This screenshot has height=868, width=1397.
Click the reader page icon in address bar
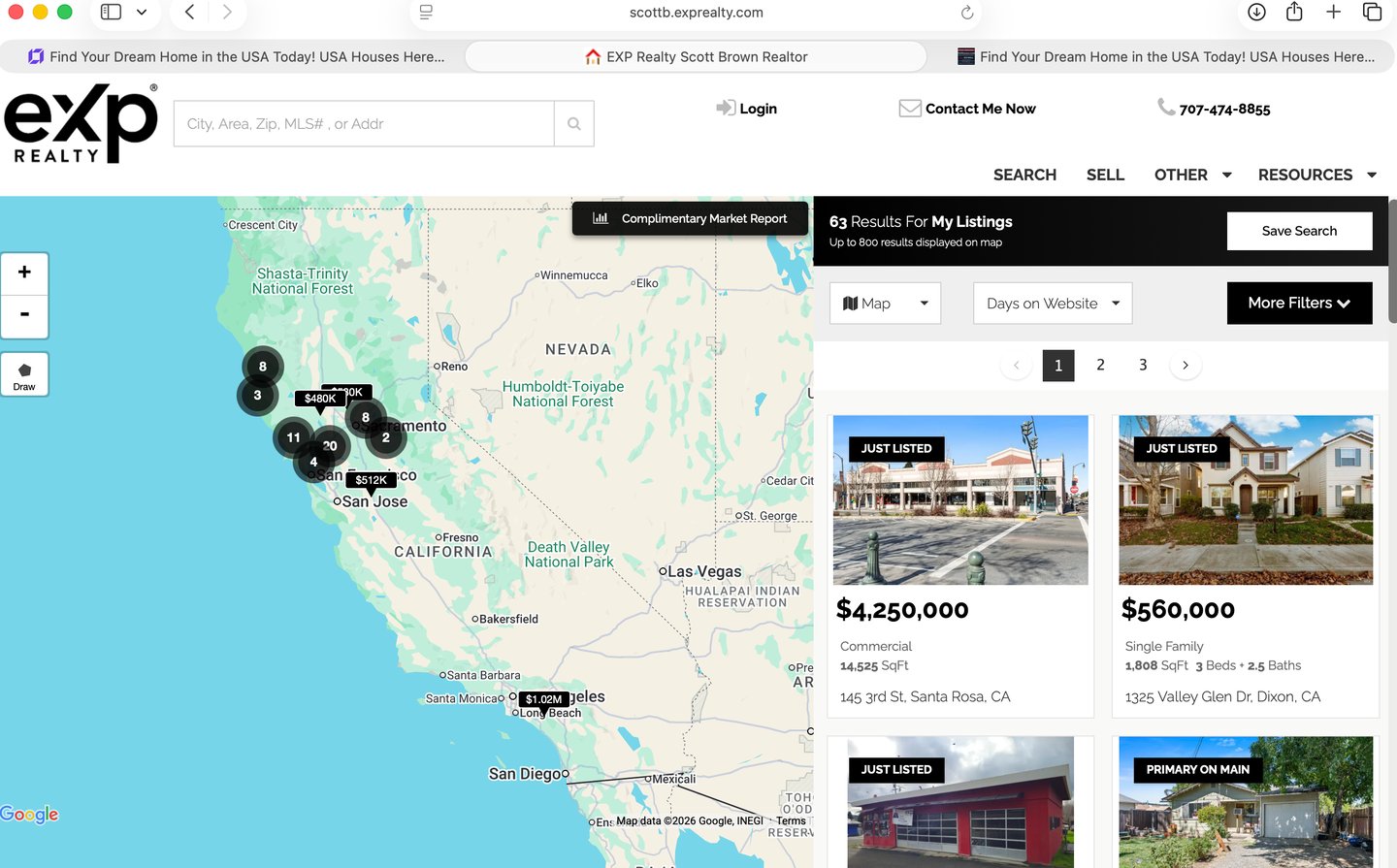[426, 13]
